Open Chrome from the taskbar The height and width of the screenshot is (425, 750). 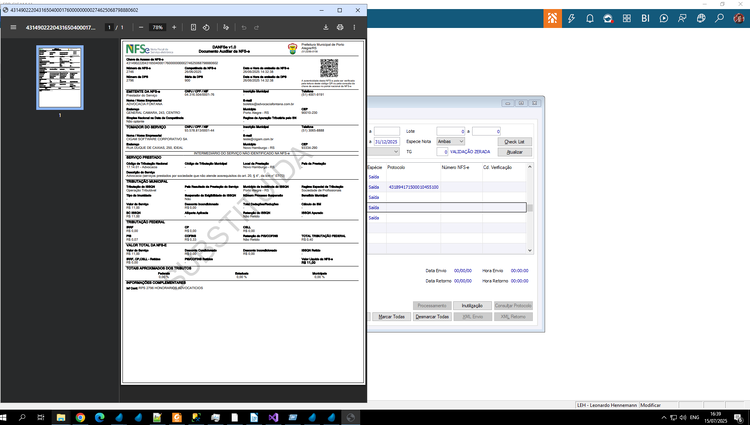coord(80,417)
